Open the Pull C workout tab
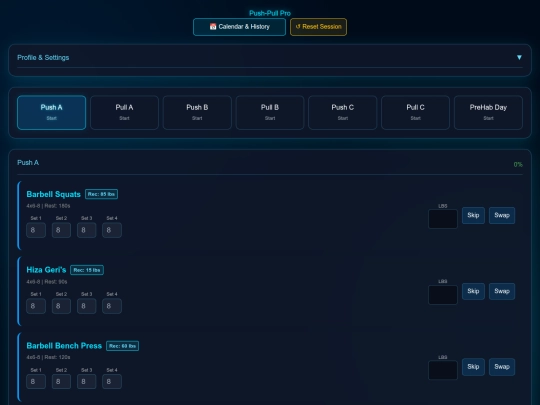The height and width of the screenshot is (405, 540). (x=415, y=113)
